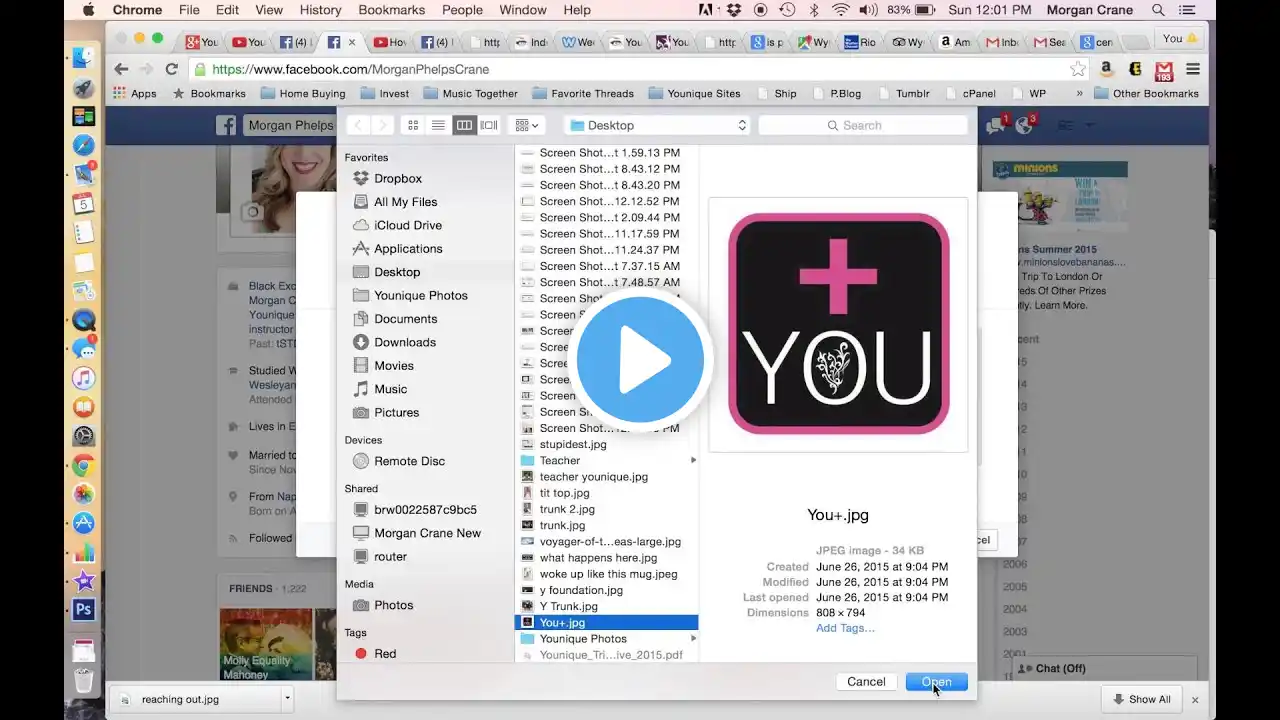Select the Red tag
This screenshot has height=720, width=1280.
tap(385, 653)
